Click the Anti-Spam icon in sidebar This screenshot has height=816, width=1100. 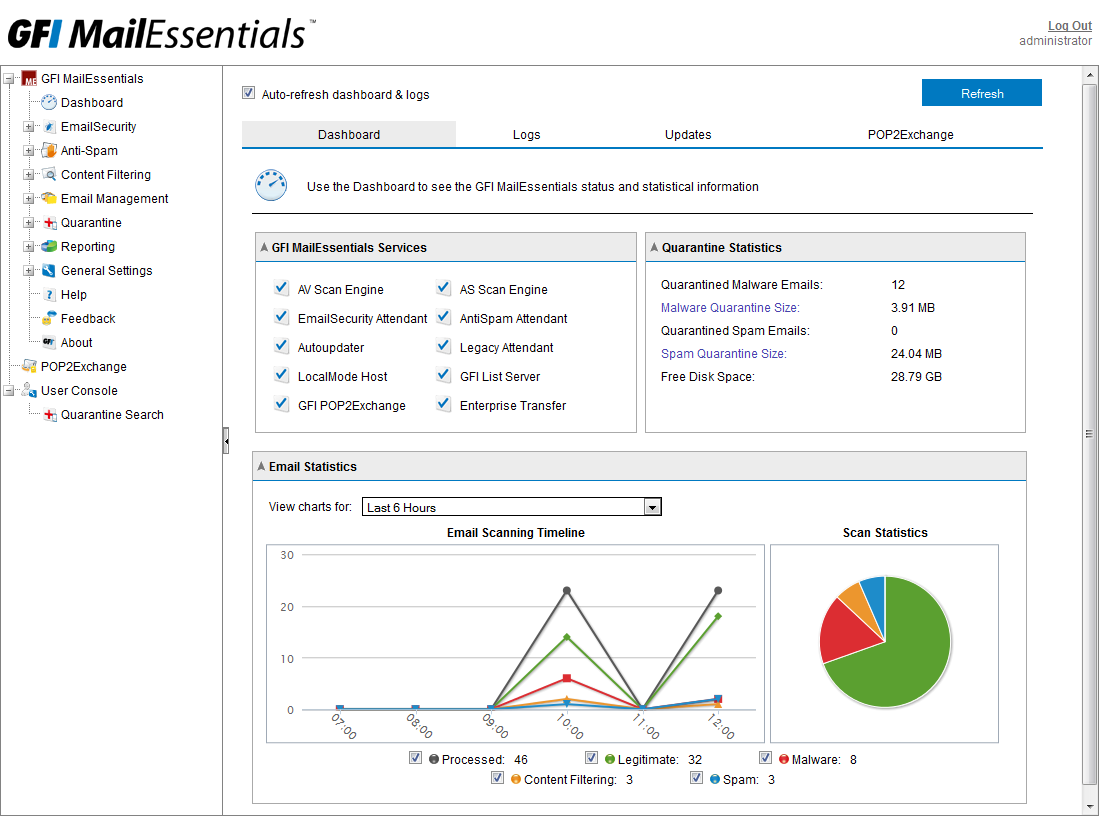(x=49, y=151)
